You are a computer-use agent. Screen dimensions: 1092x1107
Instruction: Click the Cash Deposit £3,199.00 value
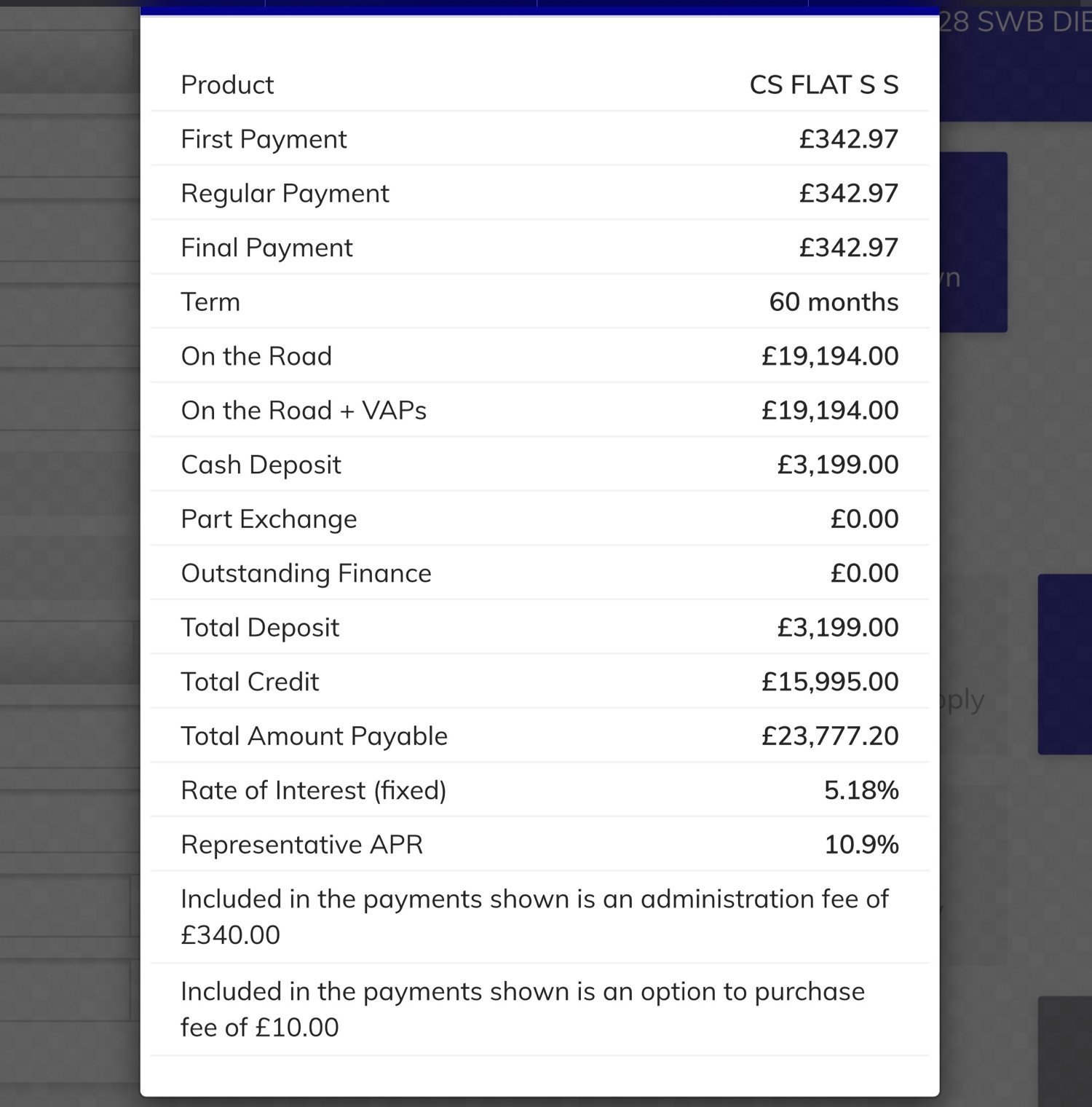click(x=837, y=464)
